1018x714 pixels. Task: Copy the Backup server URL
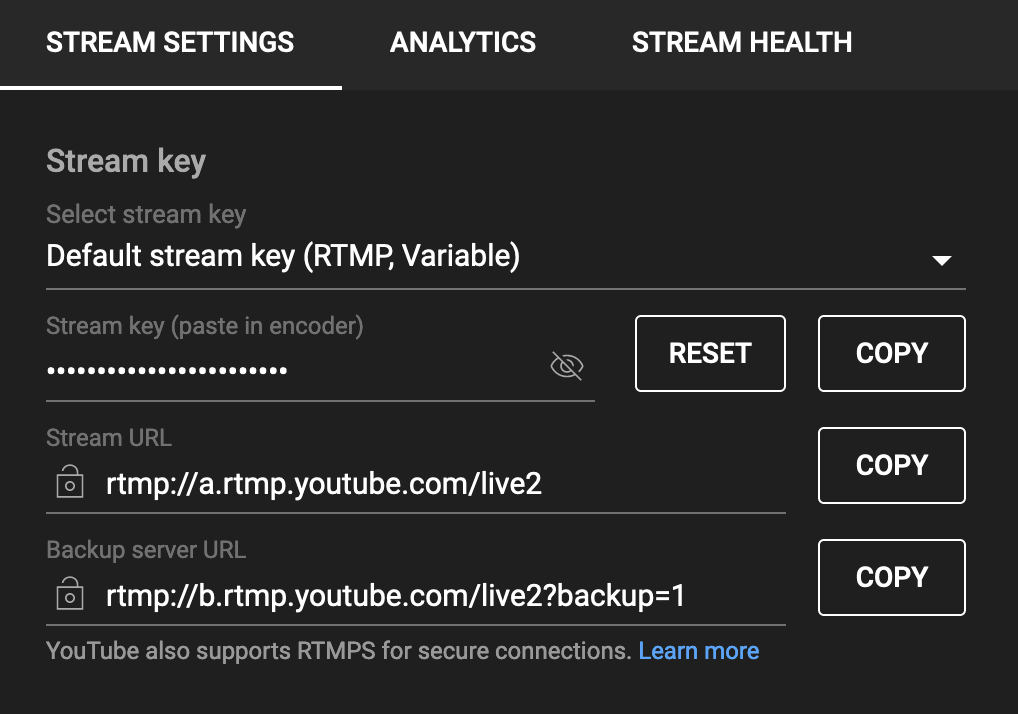[891, 577]
